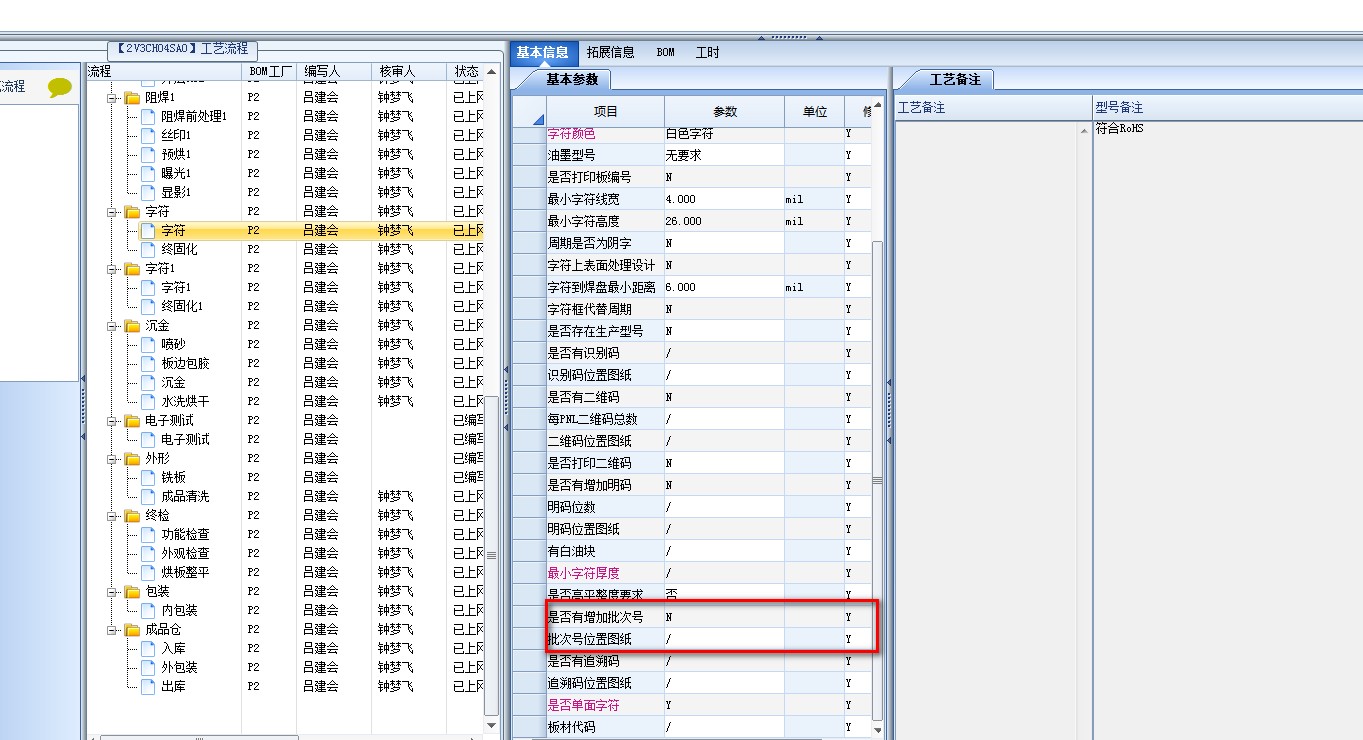Click the document icon beside 外观检查
Viewport: 1363px width, 740px height.
(148, 553)
